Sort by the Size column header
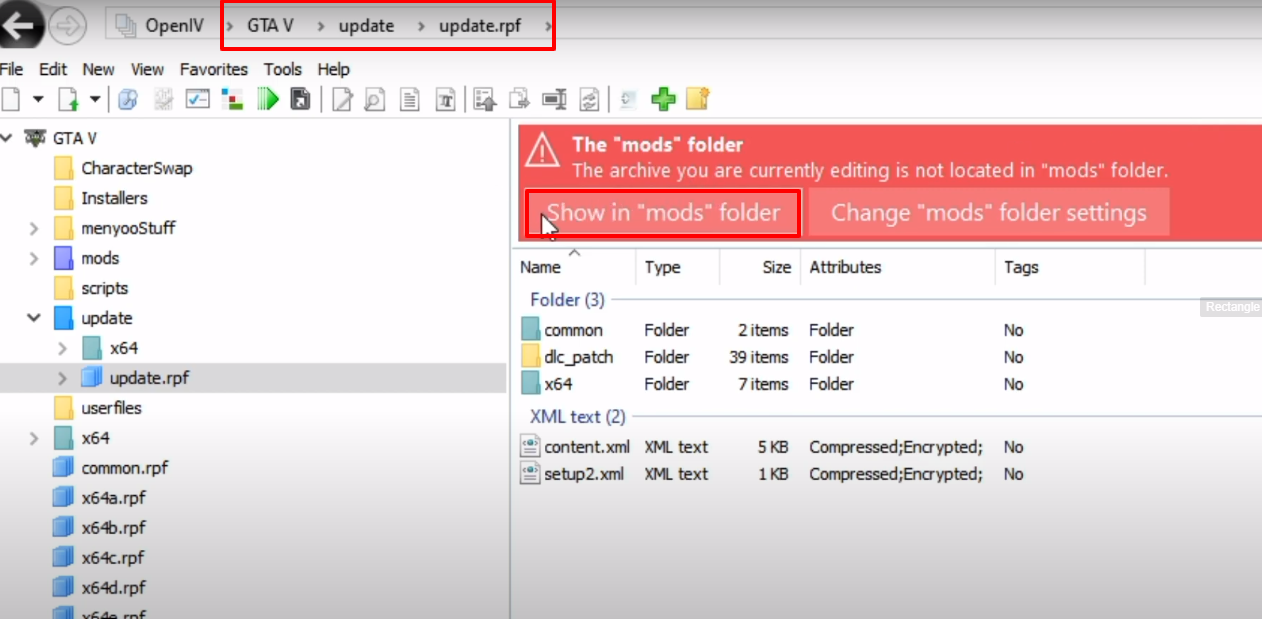Viewport: 1262px width, 619px height. point(759,267)
